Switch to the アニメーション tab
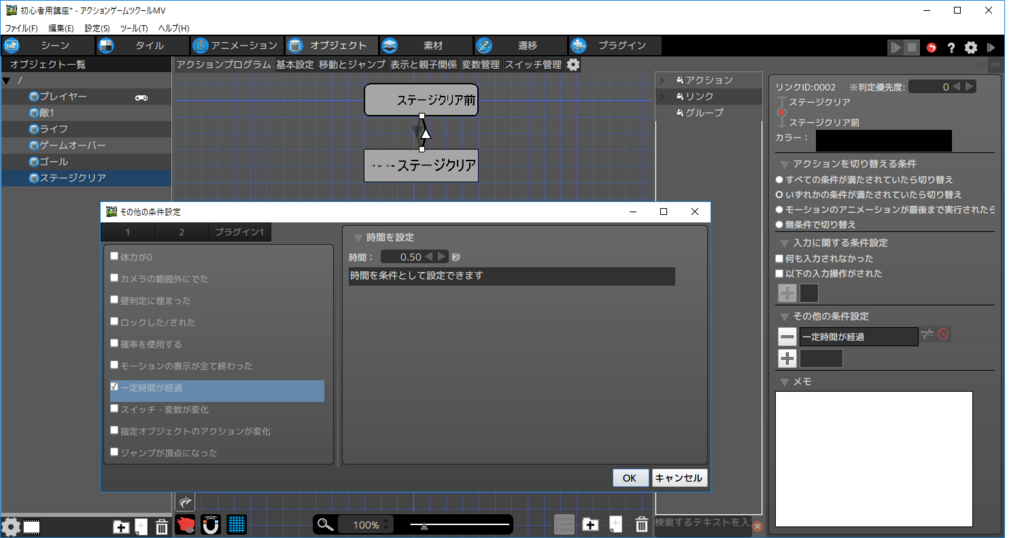This screenshot has height=538, width=1024. [236, 46]
